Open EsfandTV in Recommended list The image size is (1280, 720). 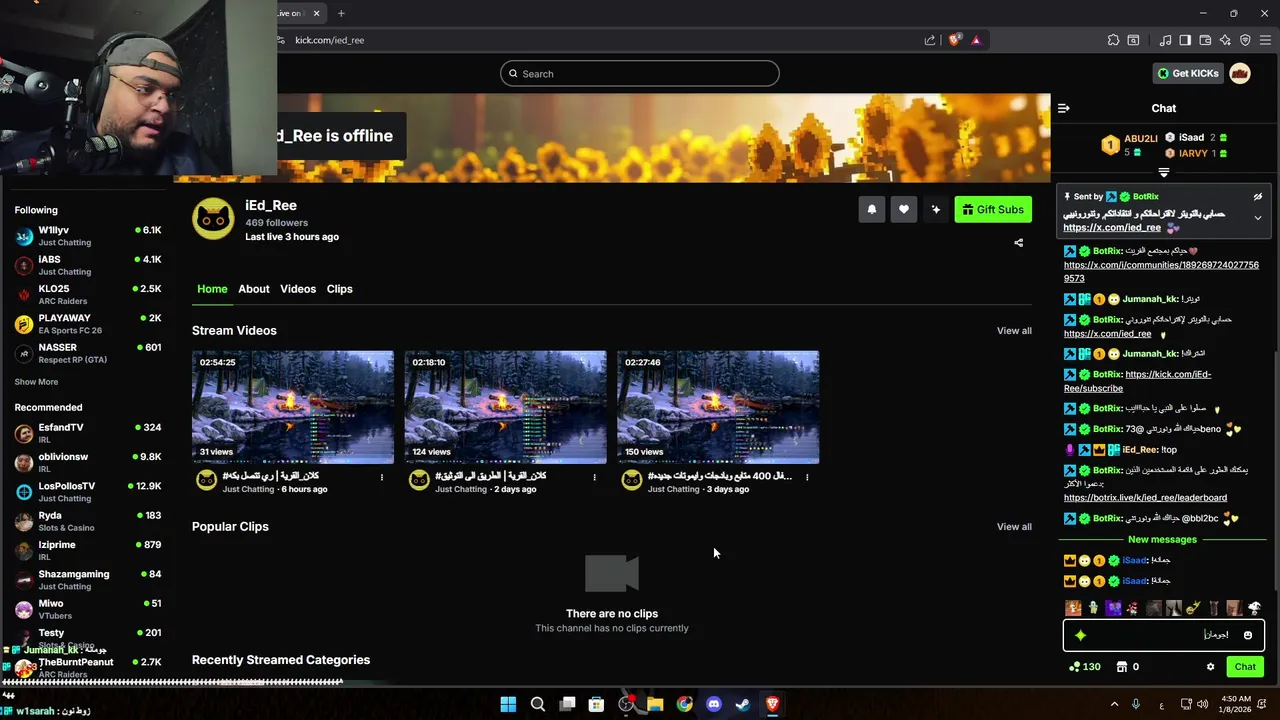click(88, 433)
